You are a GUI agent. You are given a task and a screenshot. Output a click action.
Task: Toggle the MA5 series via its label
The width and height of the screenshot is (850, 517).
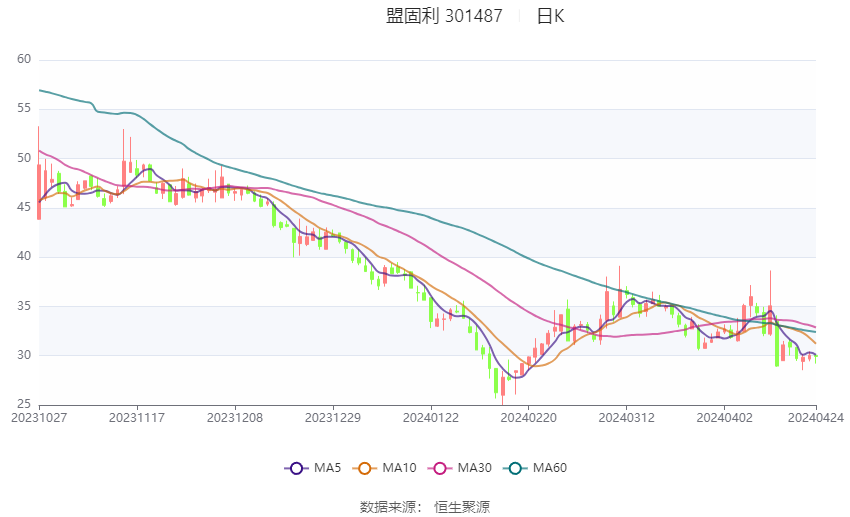coord(327,468)
